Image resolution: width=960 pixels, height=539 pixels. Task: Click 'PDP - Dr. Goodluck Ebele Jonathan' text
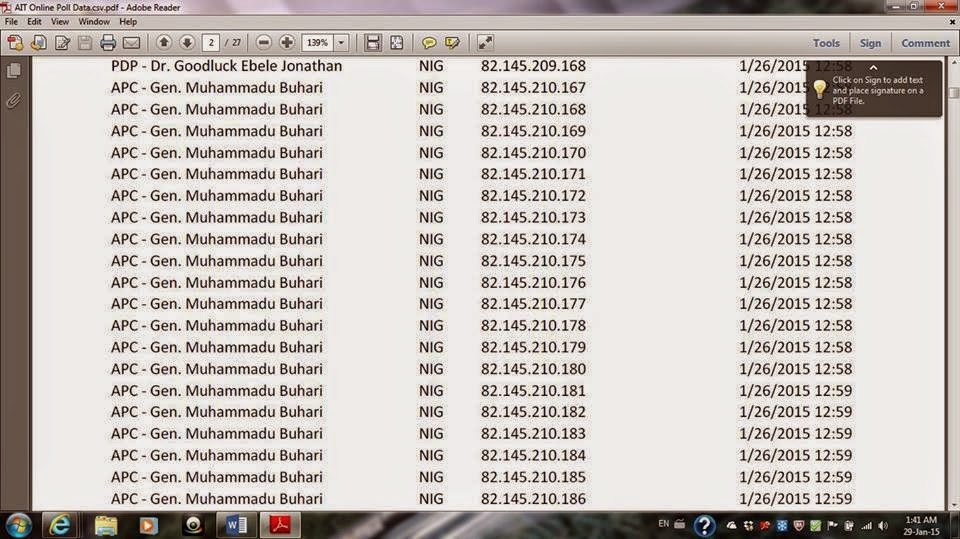(227, 66)
